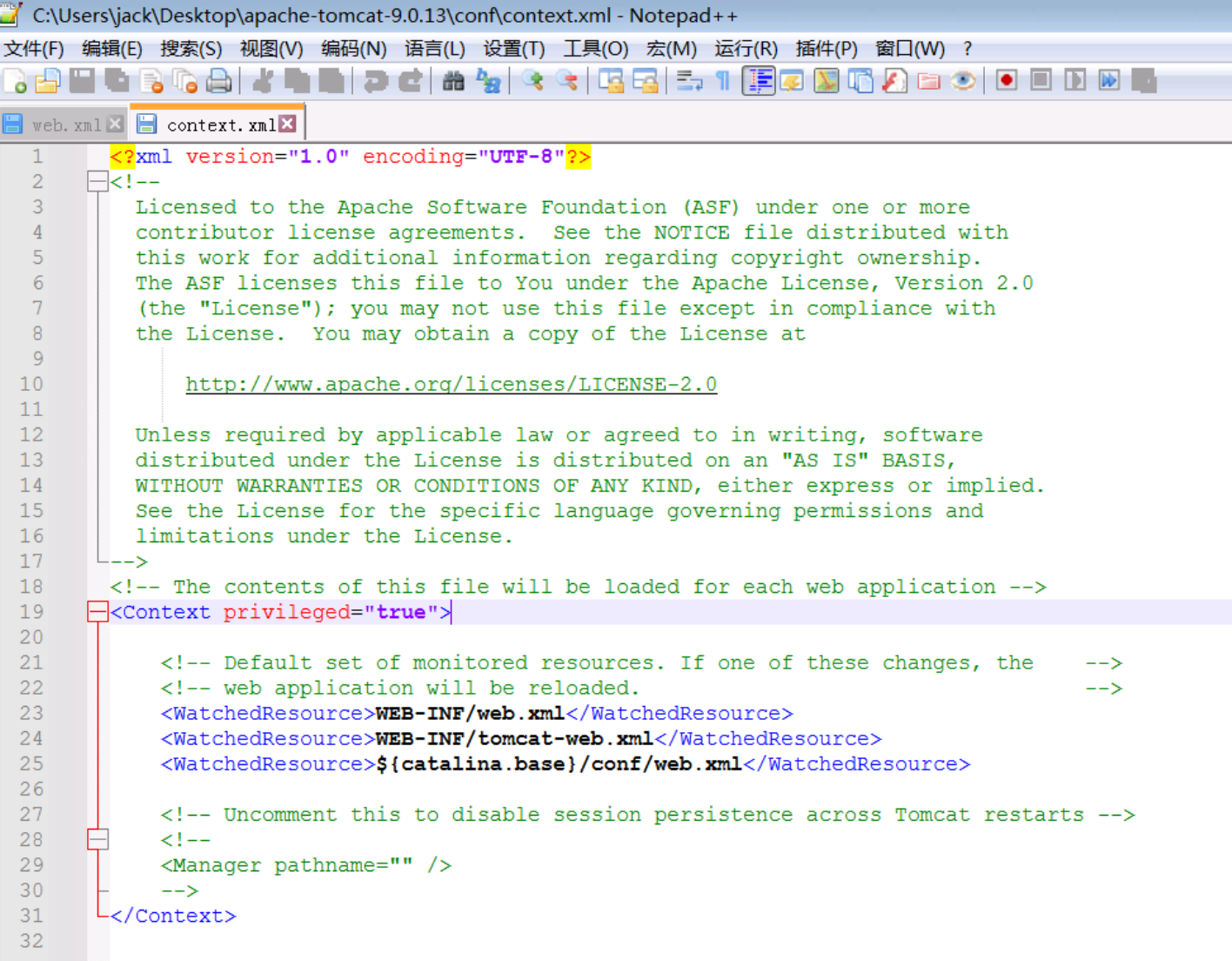Toggle word wrap in the toolbar
The height and width of the screenshot is (961, 1232).
coord(689,81)
